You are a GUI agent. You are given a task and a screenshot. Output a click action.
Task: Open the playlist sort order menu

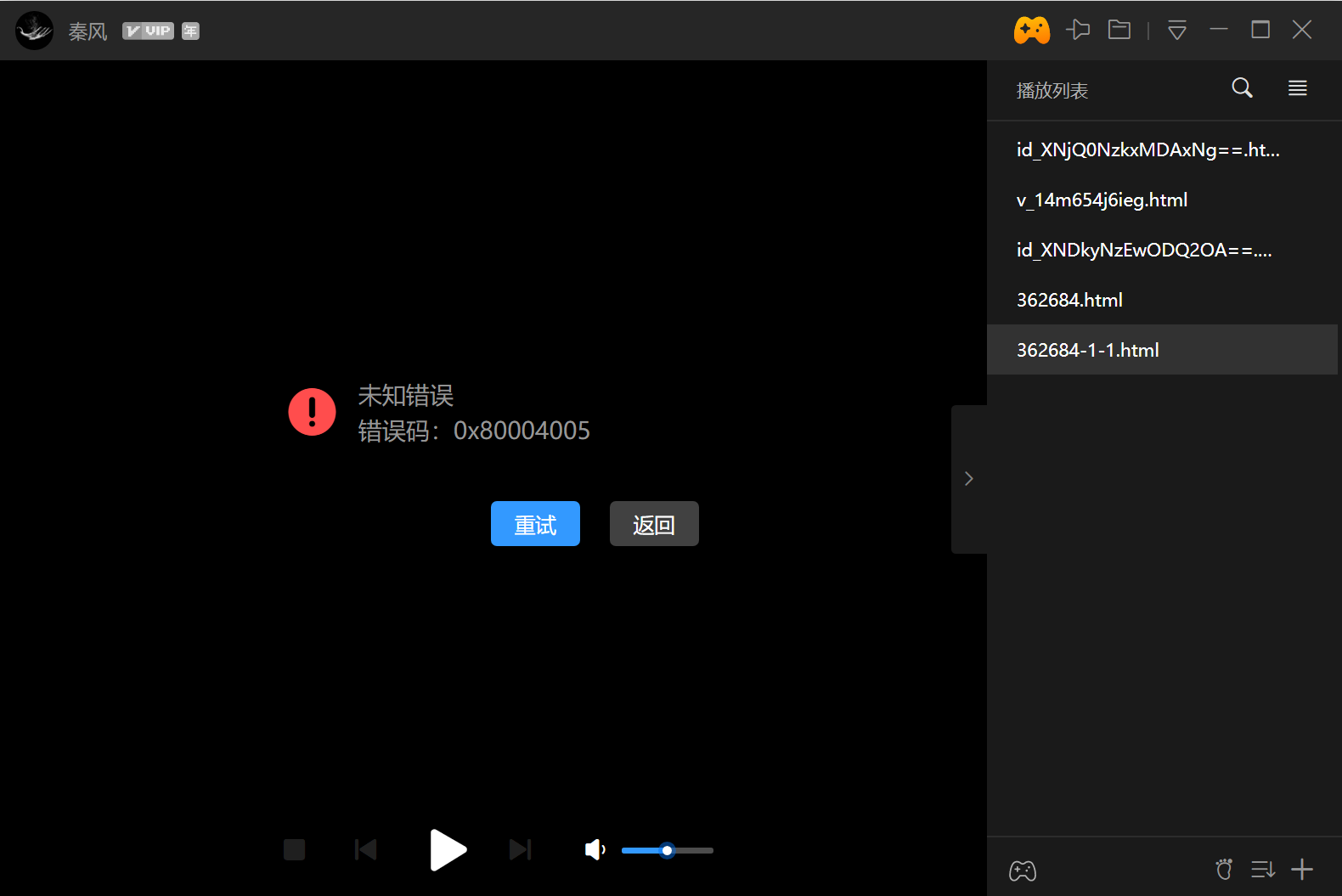1263,870
